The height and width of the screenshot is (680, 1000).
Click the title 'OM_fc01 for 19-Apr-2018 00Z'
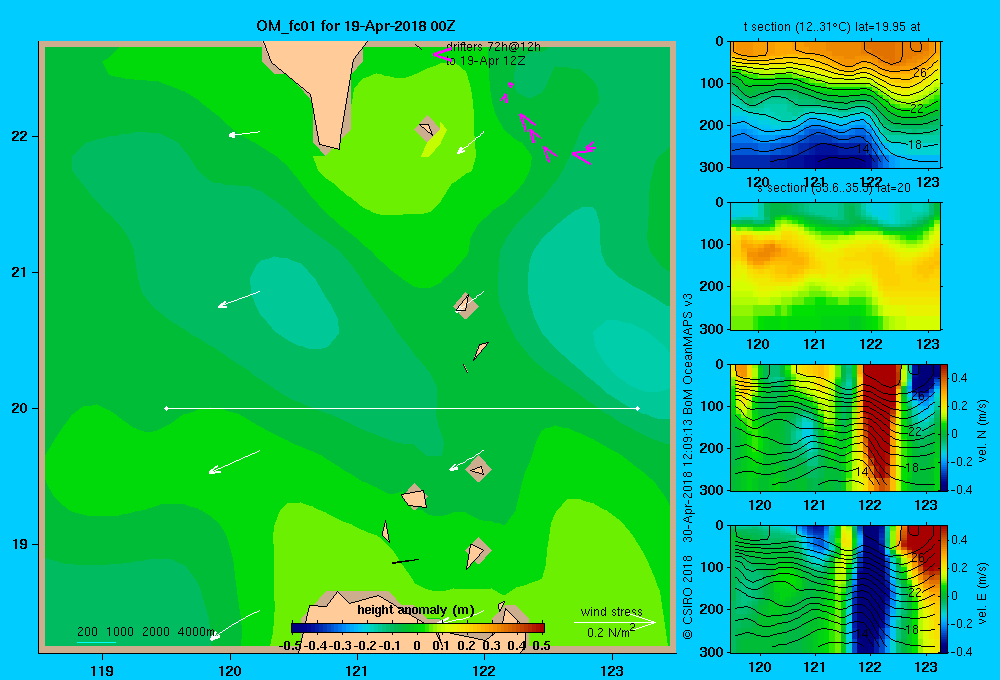click(356, 26)
